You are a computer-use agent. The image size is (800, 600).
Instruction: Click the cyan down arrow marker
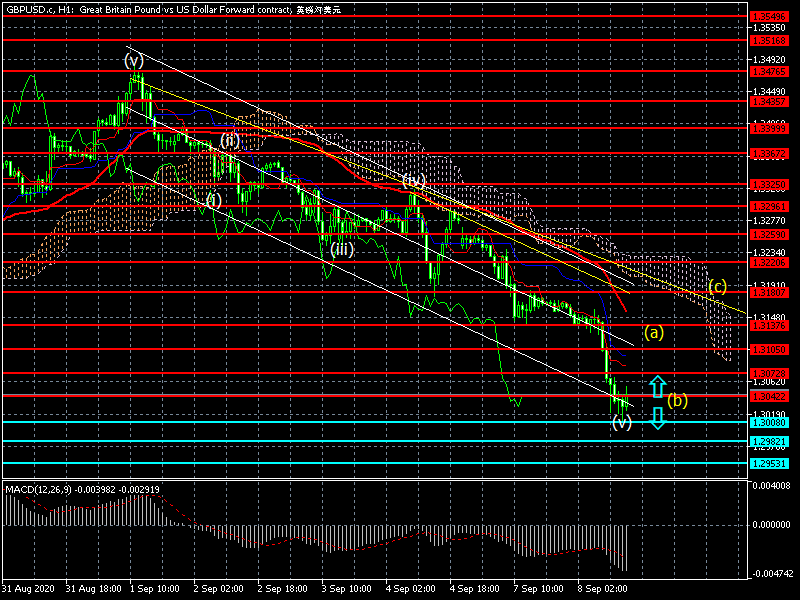[657, 418]
